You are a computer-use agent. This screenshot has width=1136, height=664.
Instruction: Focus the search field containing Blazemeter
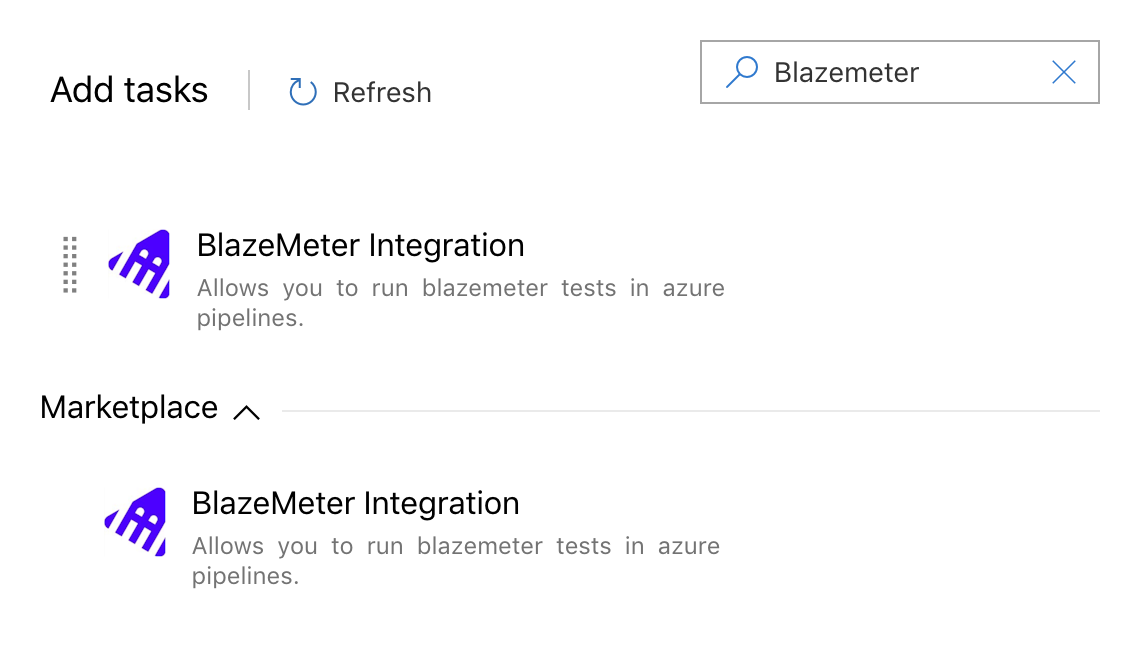coord(899,72)
